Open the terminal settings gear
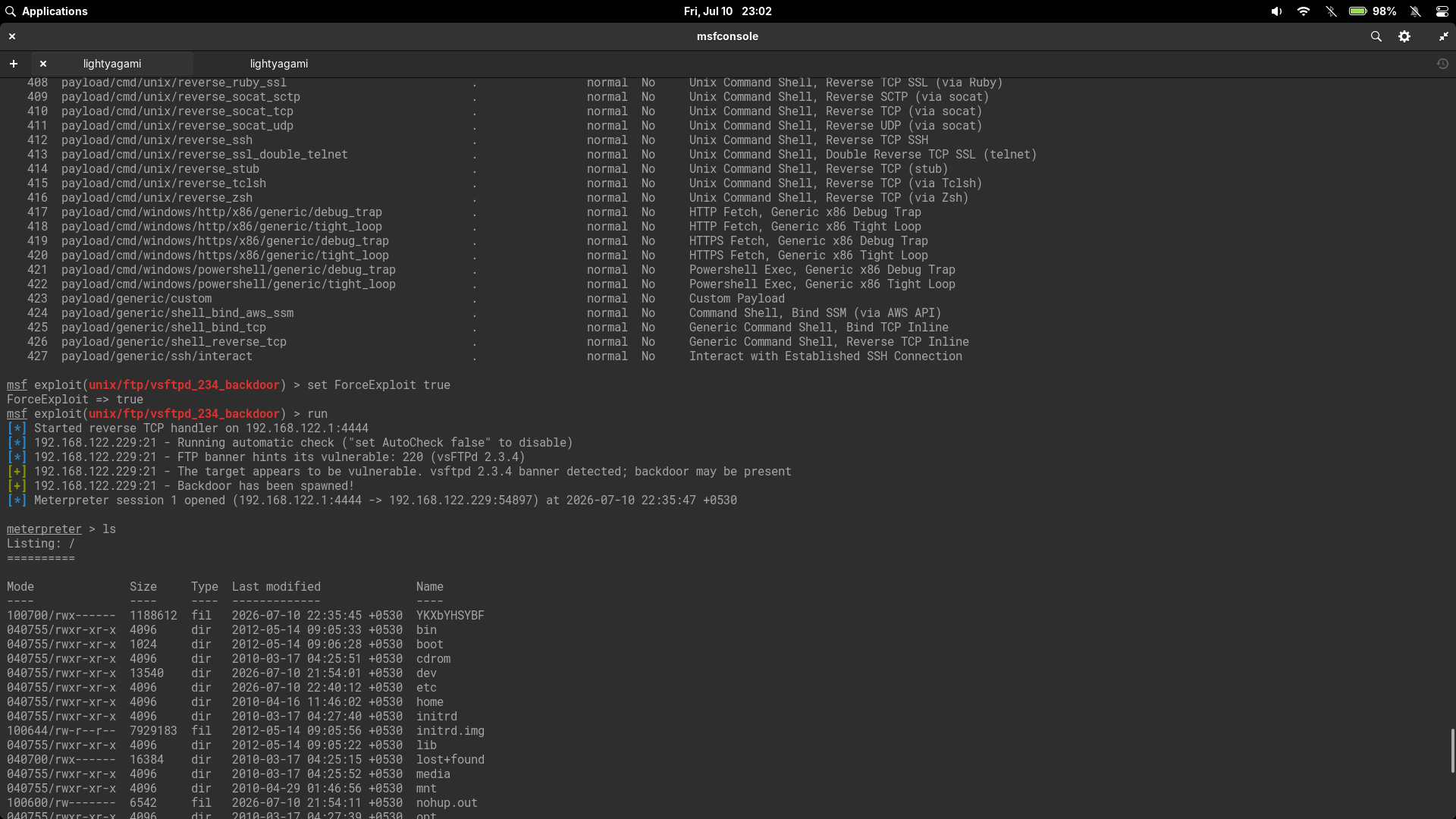 click(x=1404, y=36)
